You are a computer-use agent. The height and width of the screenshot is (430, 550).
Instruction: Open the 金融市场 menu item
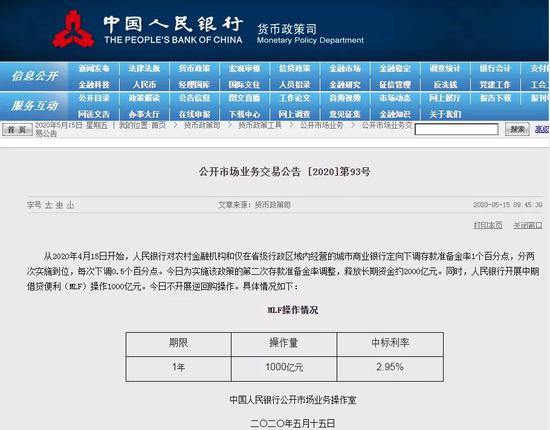click(x=345, y=68)
